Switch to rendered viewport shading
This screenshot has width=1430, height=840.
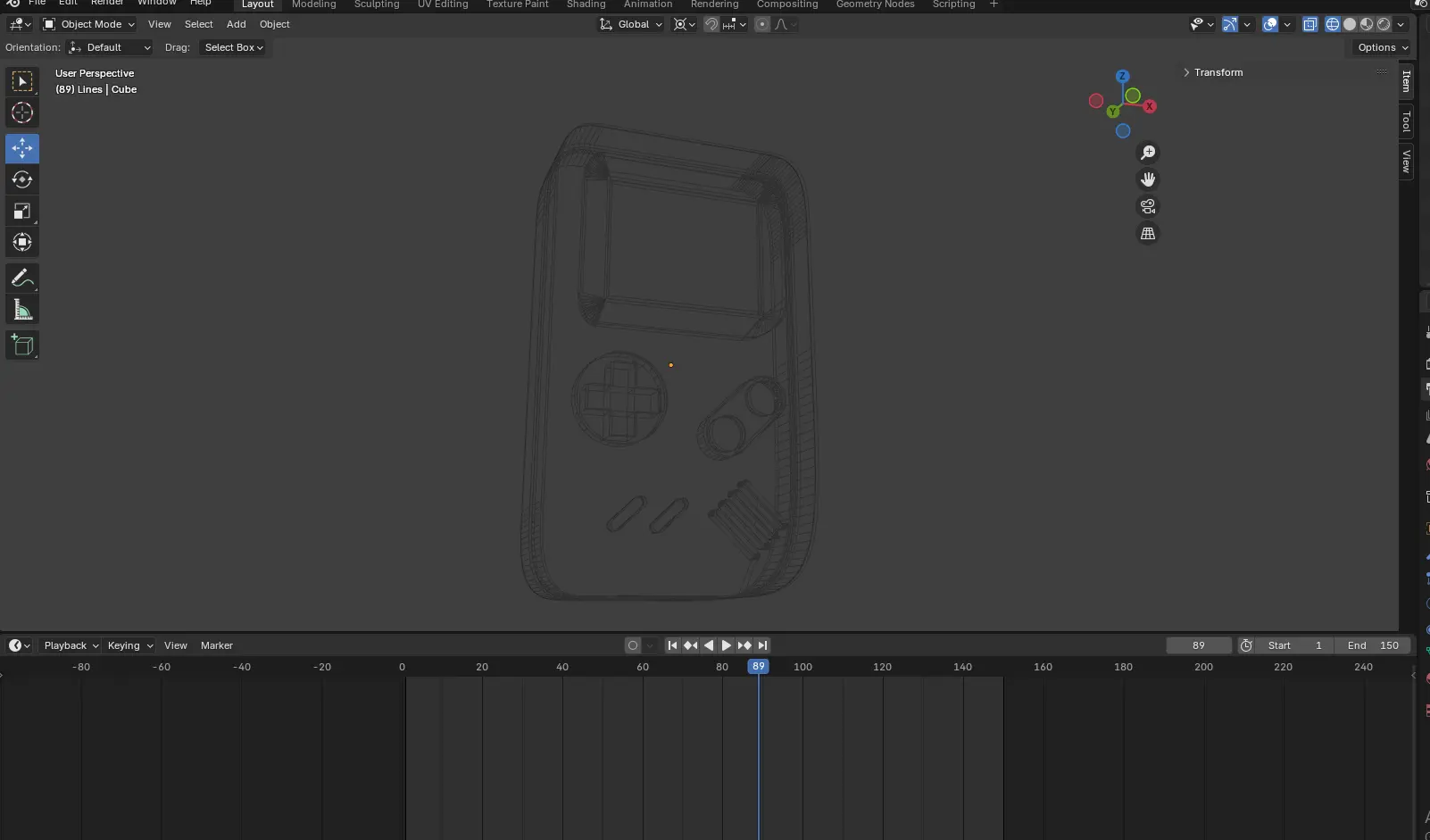pyautogui.click(x=1384, y=24)
